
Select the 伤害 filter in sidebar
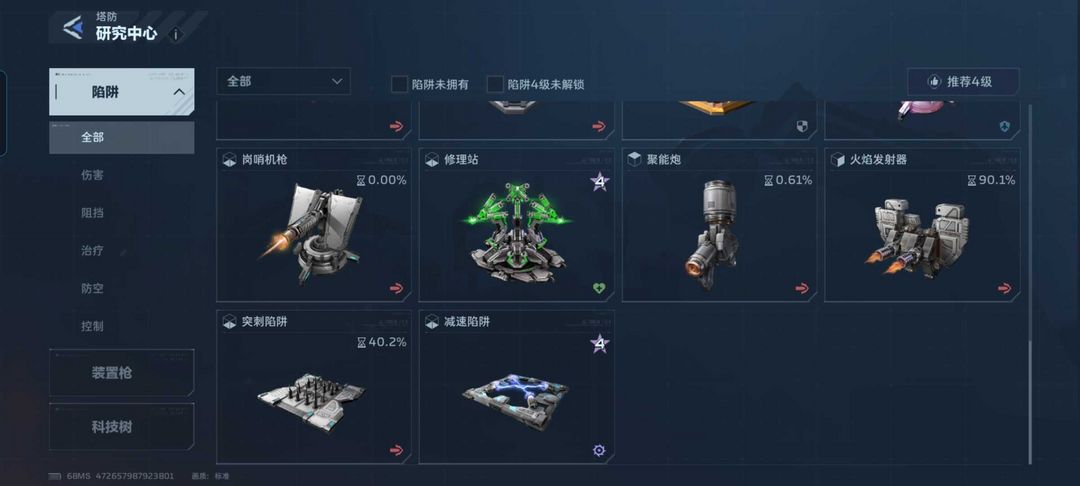click(92, 175)
